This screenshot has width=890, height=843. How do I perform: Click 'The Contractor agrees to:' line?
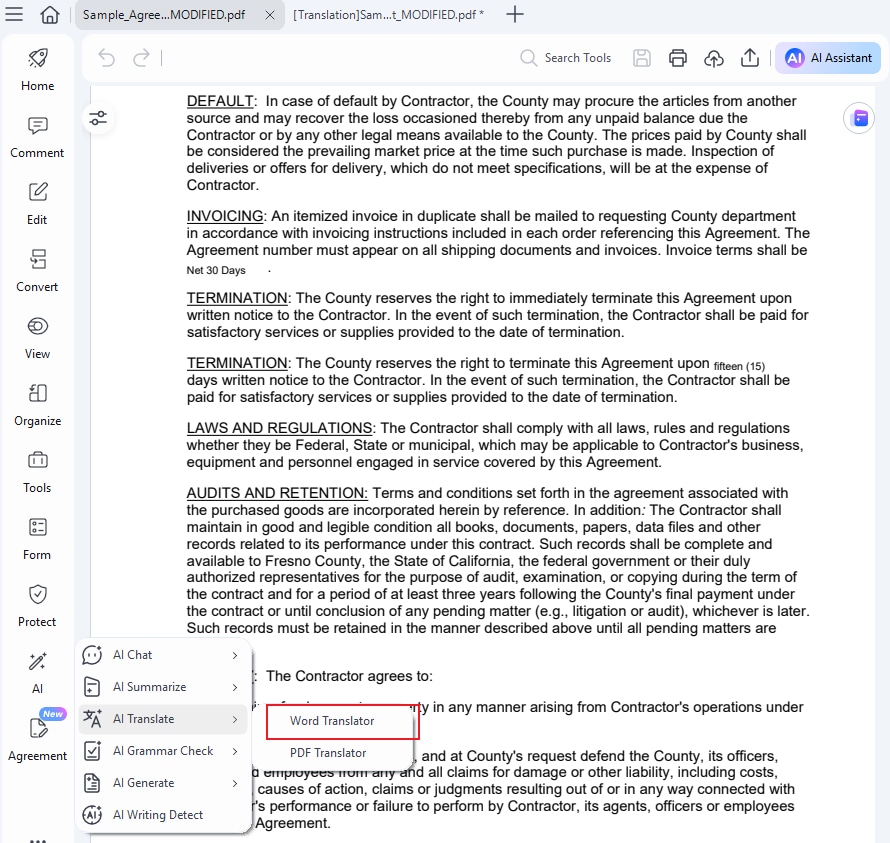pyautogui.click(x=349, y=676)
